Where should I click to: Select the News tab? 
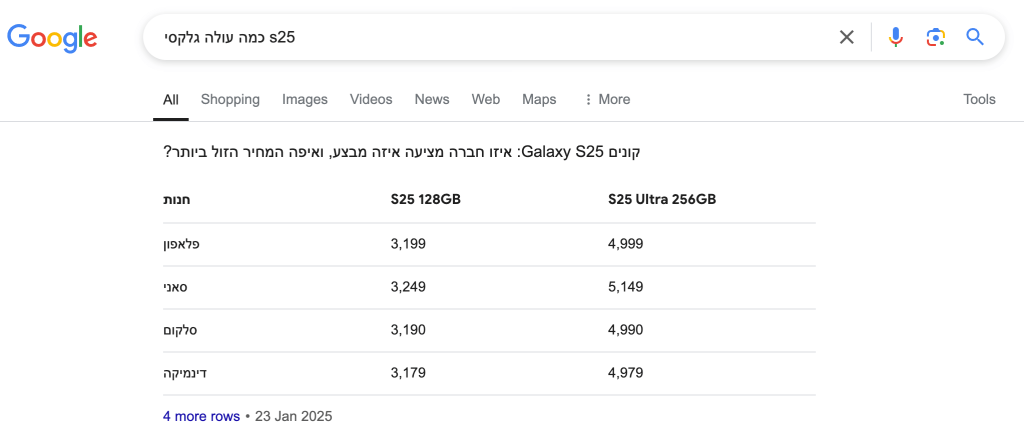[x=432, y=99]
